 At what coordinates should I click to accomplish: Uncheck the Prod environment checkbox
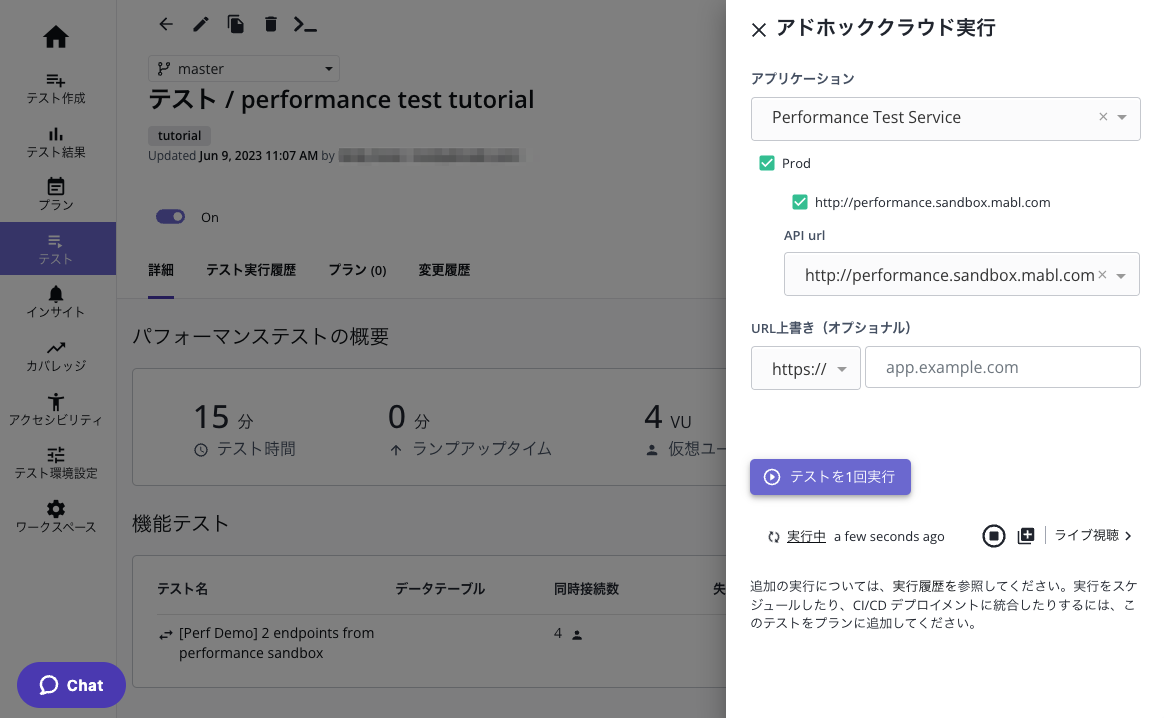pyautogui.click(x=768, y=162)
